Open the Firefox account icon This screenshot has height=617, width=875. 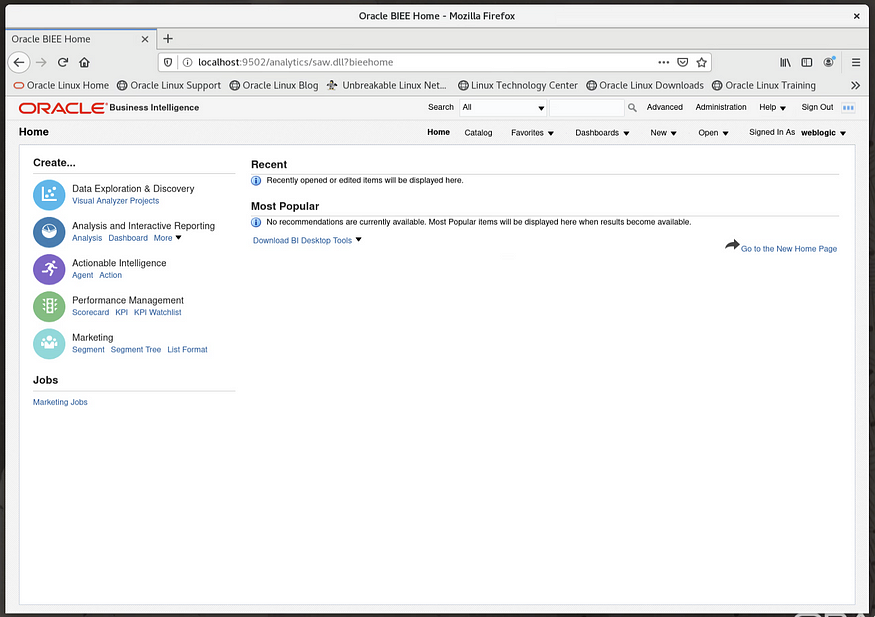[x=829, y=62]
